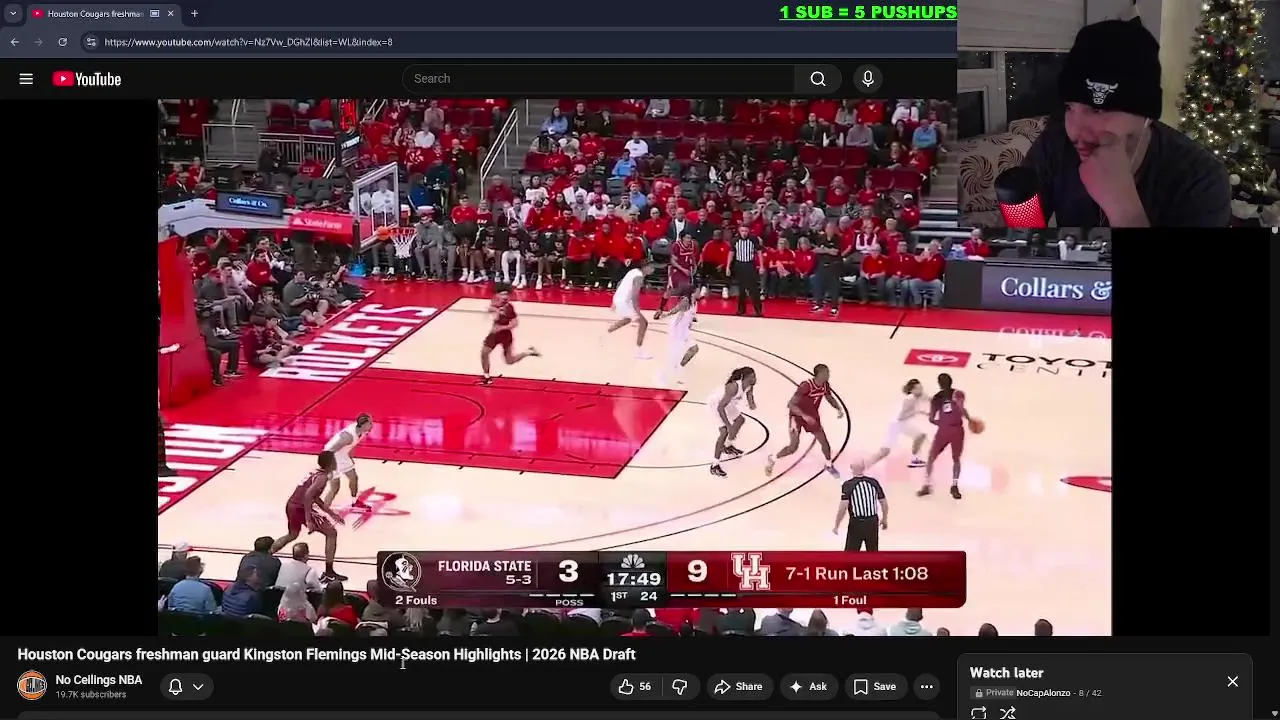This screenshot has height=720, width=1280.
Task: Reload the page with refresh icon
Action: pyautogui.click(x=62, y=42)
